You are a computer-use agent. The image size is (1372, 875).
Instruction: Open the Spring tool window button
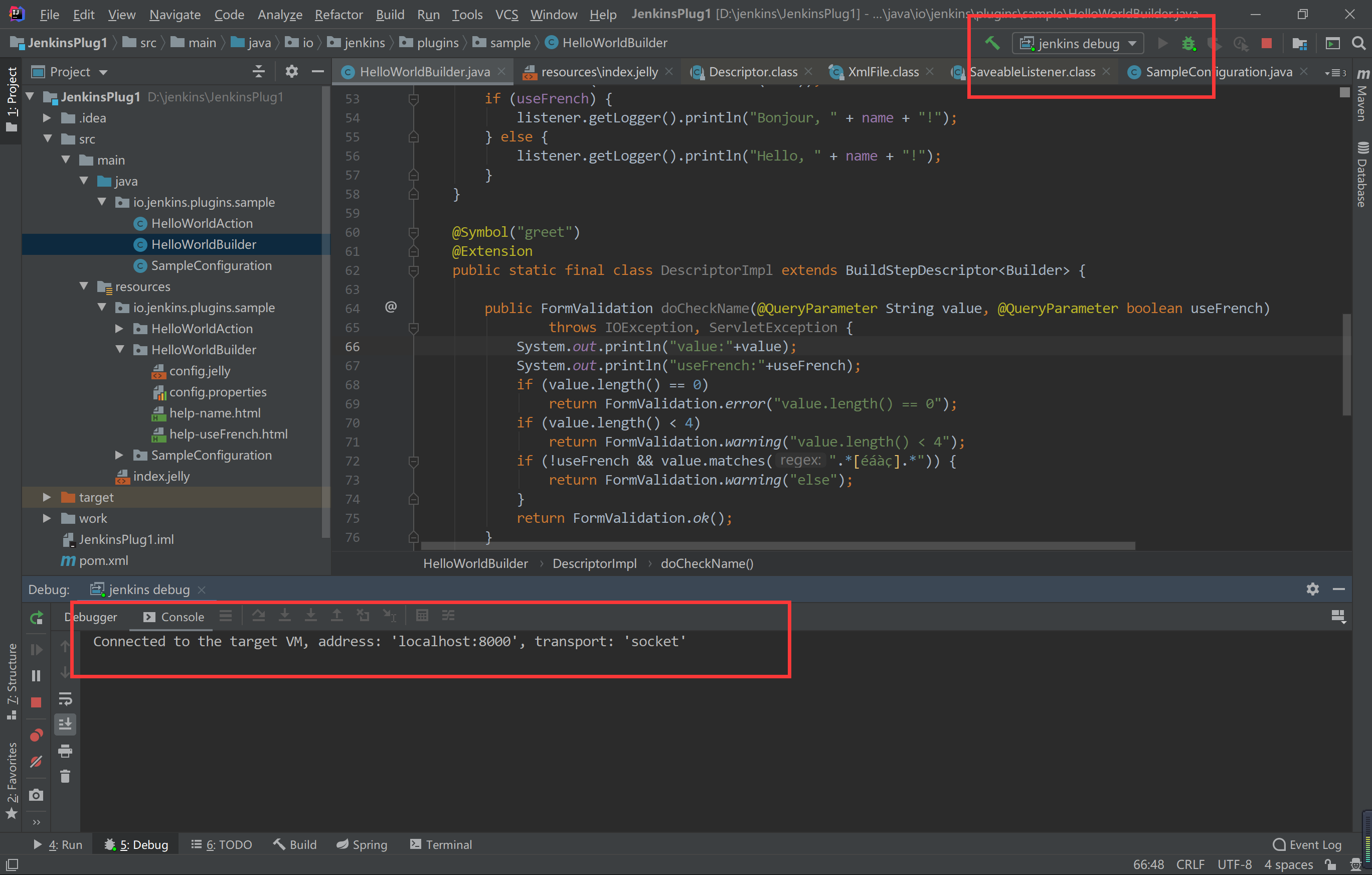pyautogui.click(x=362, y=844)
